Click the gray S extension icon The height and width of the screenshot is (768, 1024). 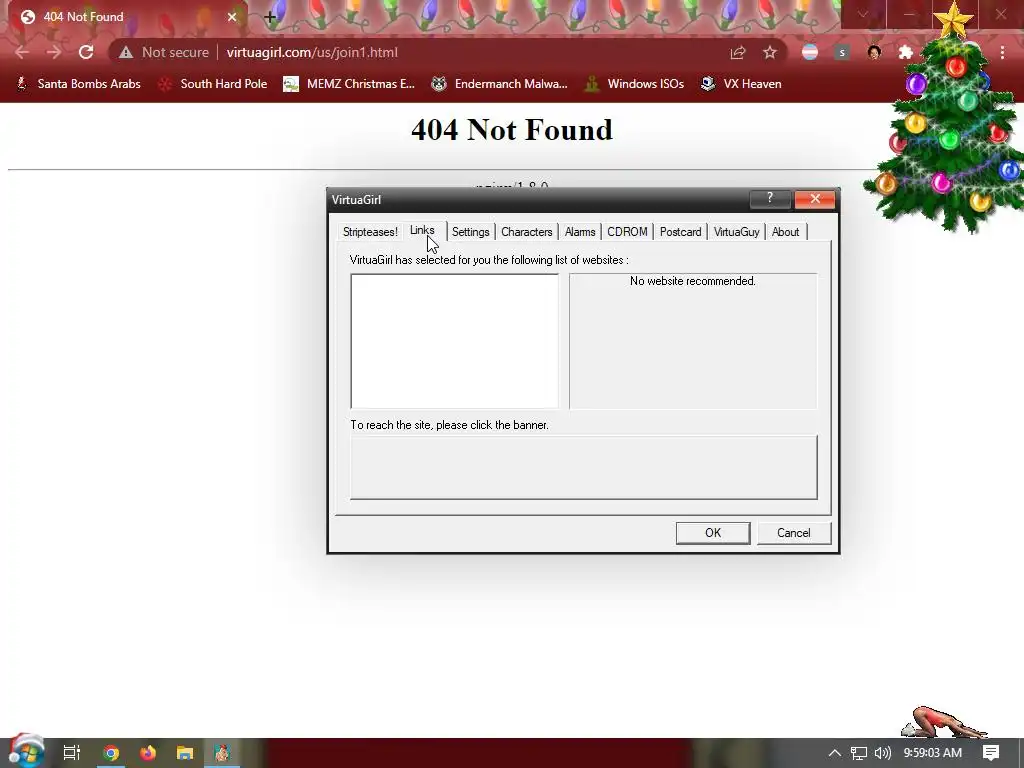842,52
